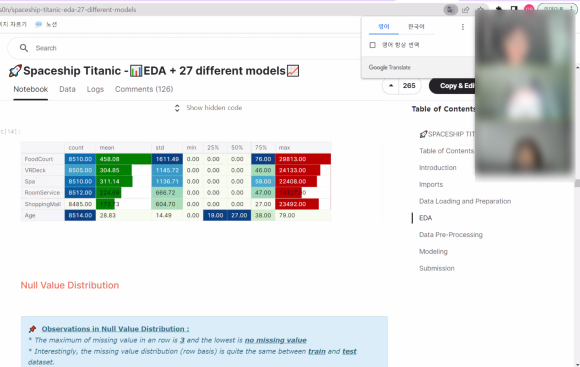This screenshot has height=367, width=580.
Task: Switch to the Logs tab
Action: pos(95,89)
